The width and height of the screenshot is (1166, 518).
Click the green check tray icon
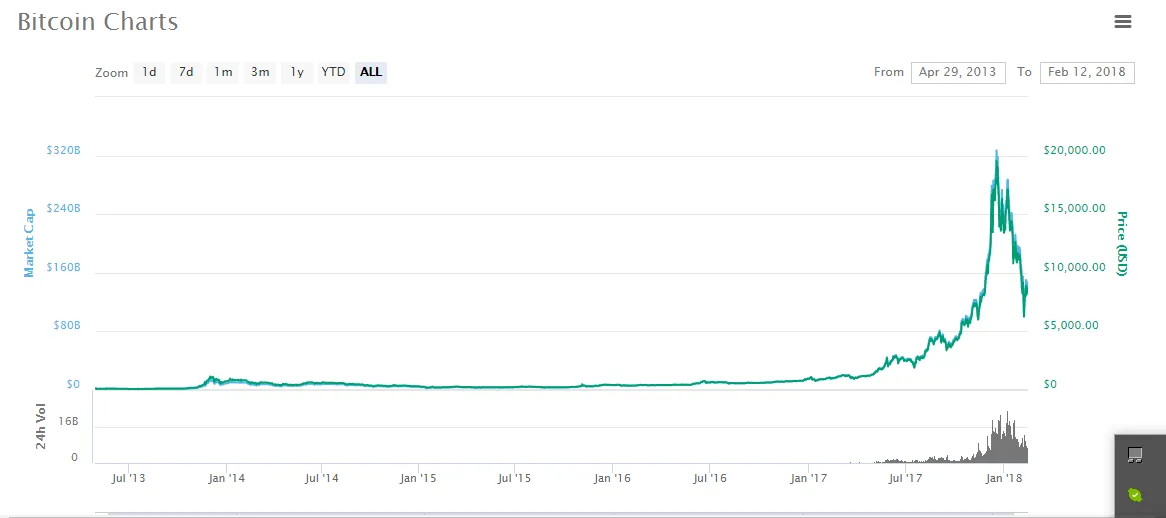tap(1134, 494)
